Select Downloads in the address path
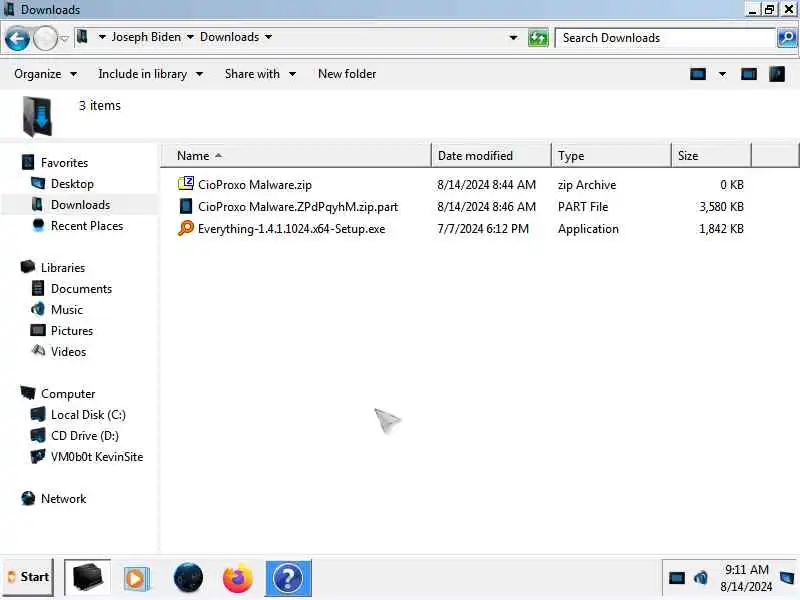Viewport: 800px width, 600px height. pos(229,37)
